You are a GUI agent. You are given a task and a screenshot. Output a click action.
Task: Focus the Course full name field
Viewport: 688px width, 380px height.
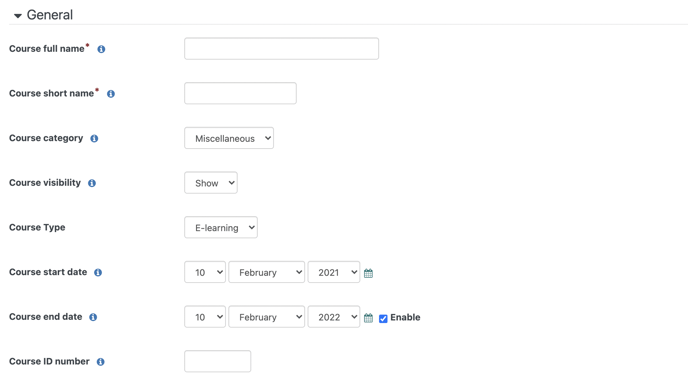pos(282,49)
